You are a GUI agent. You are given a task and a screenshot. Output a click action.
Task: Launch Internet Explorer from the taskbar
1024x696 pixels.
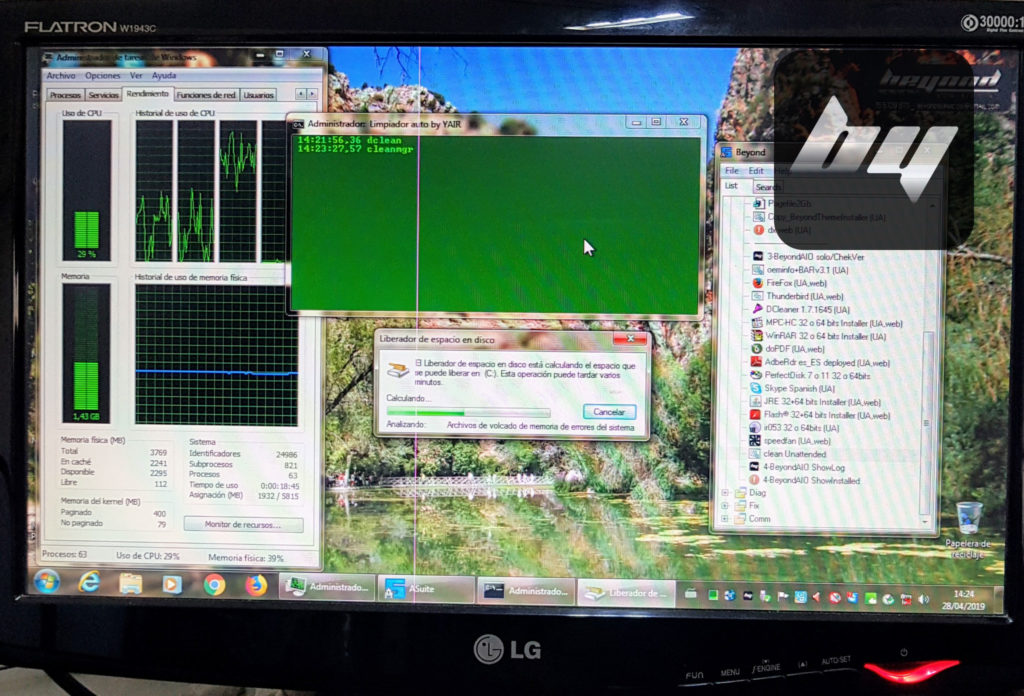pyautogui.click(x=89, y=582)
